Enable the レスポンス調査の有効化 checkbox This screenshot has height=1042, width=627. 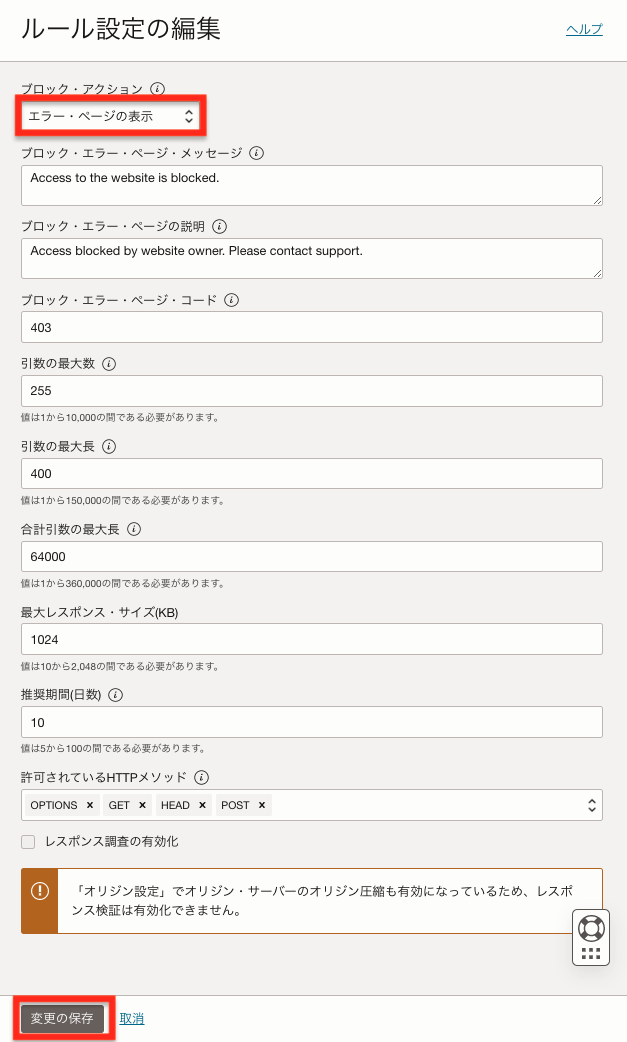26,841
